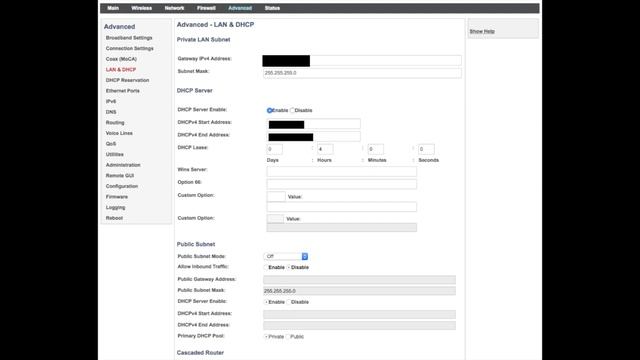Click the private DHCPv4 Start Address field
Viewport: 640px width, 360px height.
pyautogui.click(x=313, y=124)
